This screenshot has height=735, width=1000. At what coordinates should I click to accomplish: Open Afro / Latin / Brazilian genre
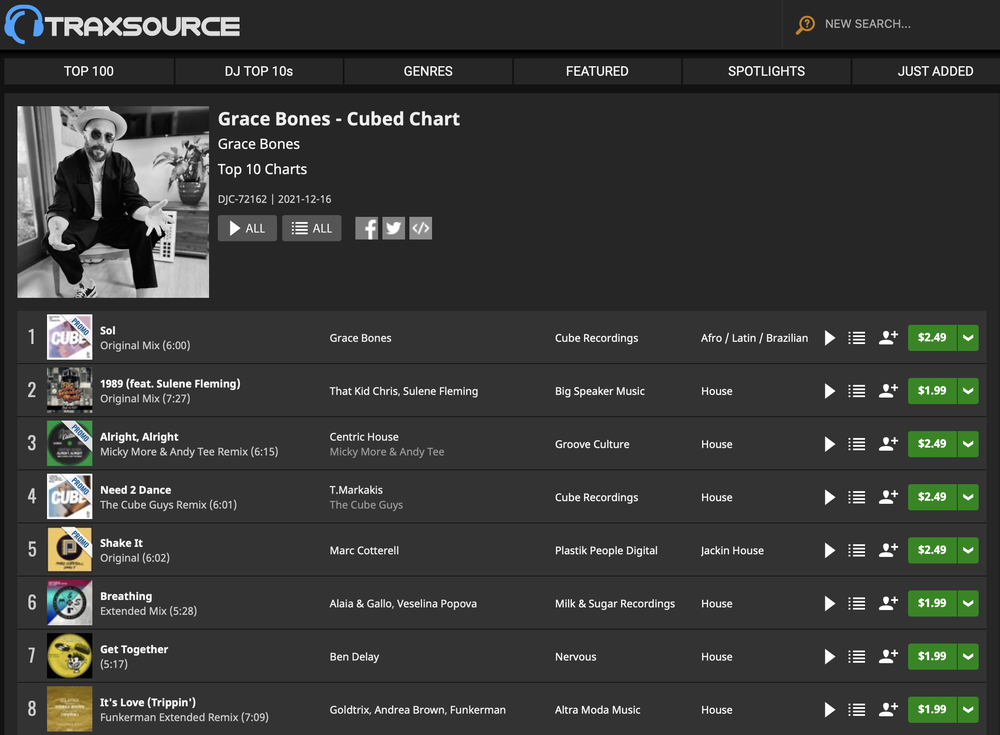point(754,338)
